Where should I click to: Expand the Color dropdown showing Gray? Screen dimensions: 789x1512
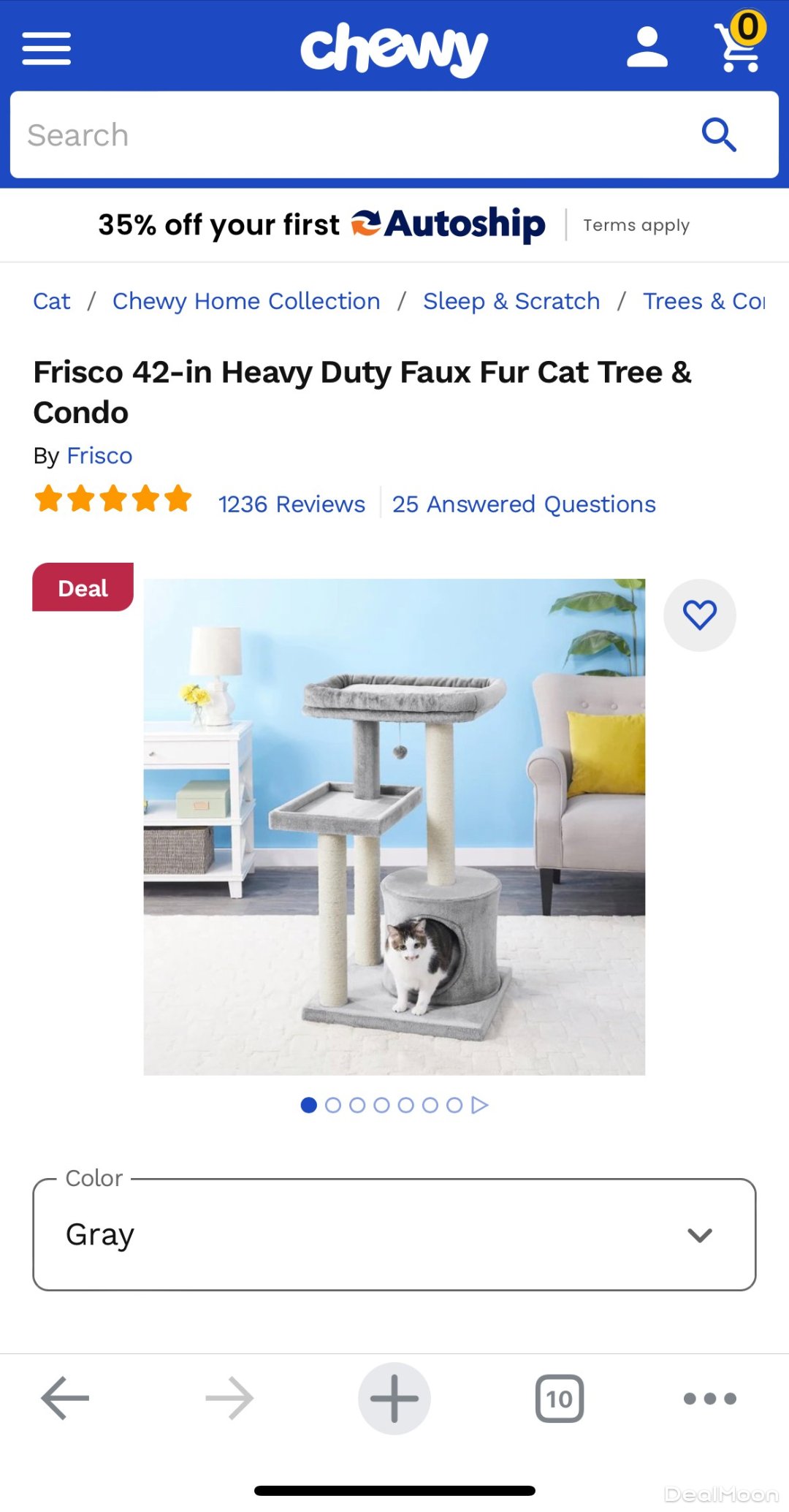tap(394, 1234)
